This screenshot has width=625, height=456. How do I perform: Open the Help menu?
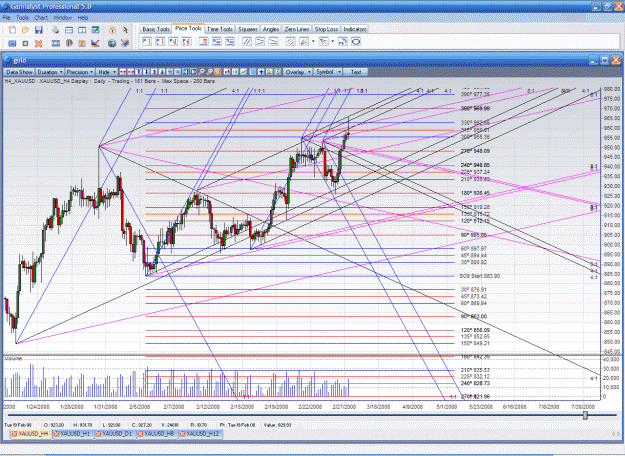coord(83,18)
